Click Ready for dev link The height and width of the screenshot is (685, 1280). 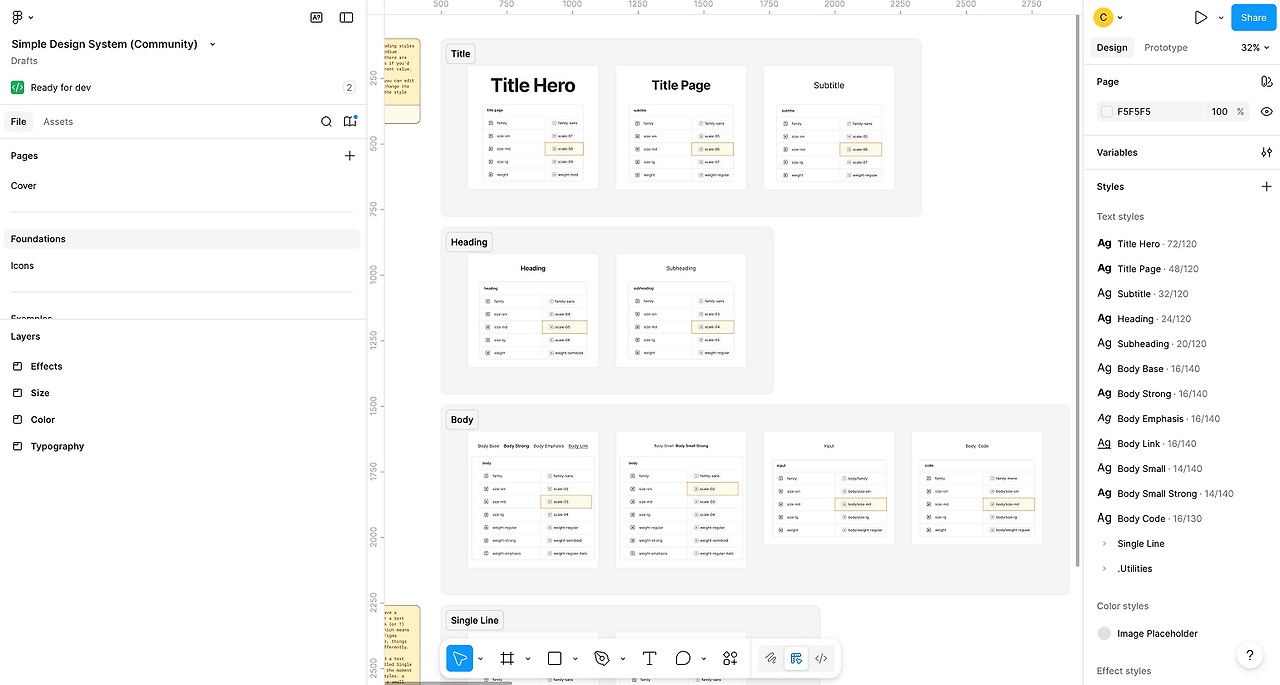[60, 87]
